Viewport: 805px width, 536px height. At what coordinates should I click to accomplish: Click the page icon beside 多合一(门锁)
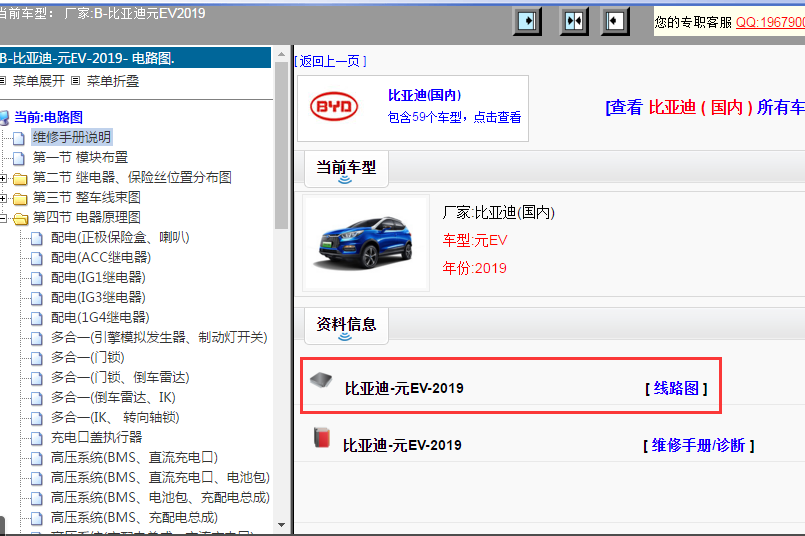[x=37, y=358]
